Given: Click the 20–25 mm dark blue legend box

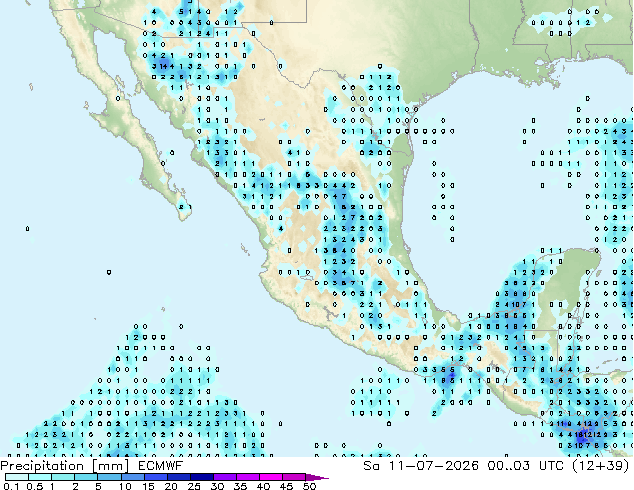Looking at the screenshot, I should tap(178, 477).
